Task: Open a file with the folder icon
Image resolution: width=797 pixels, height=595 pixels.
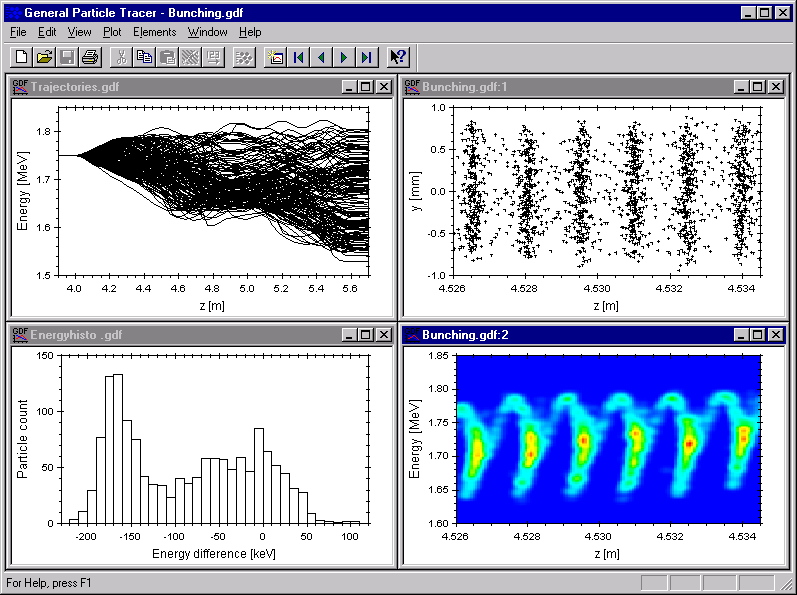Action: [44, 57]
